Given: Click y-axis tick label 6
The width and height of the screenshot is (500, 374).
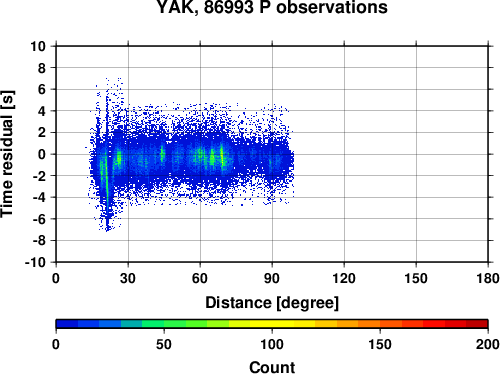Looking at the screenshot, I should click(x=42, y=90).
